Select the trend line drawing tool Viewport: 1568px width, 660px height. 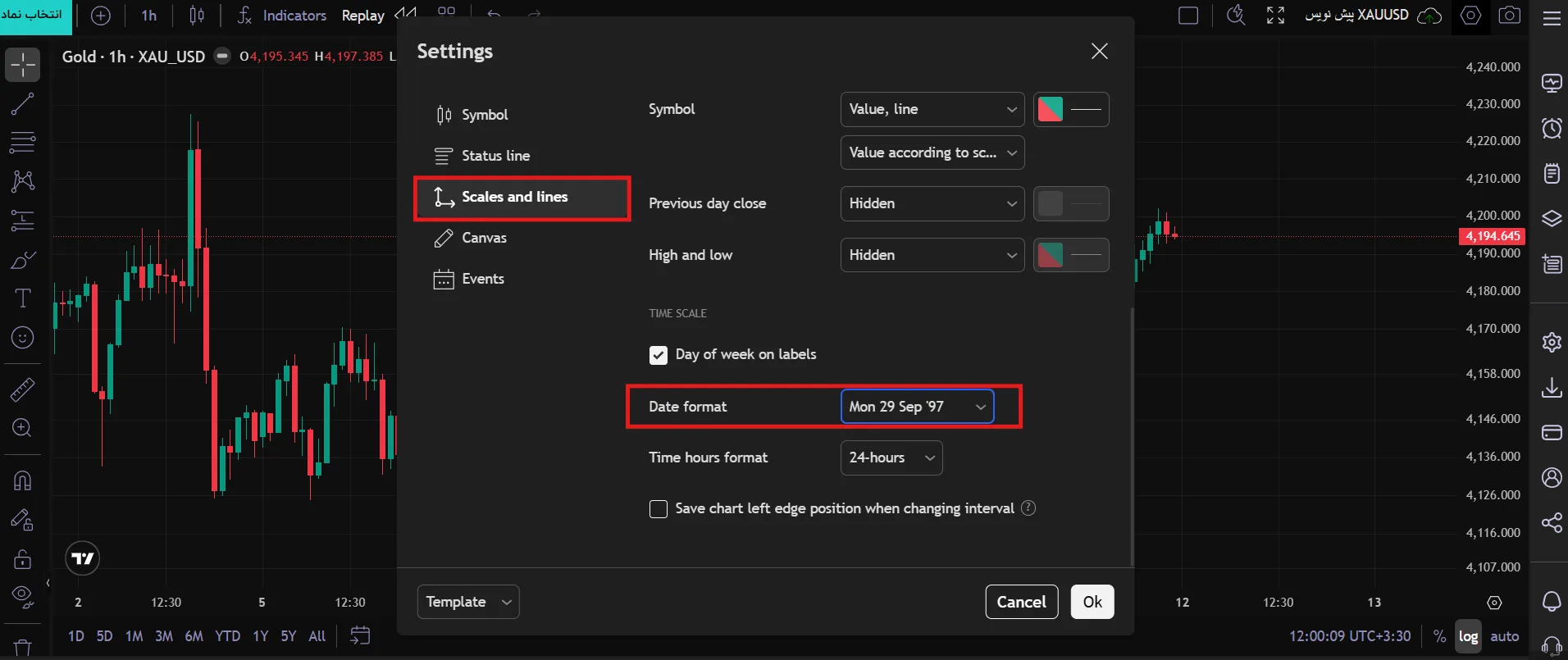(x=22, y=104)
